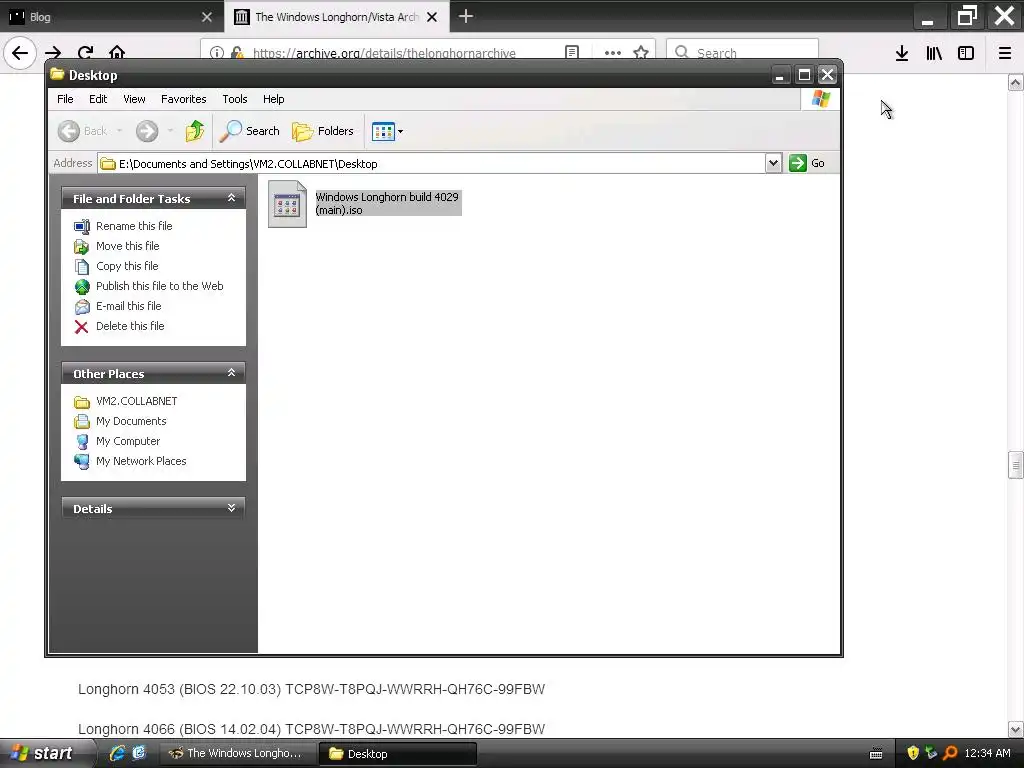Open Back history dropdown arrow

click(120, 131)
